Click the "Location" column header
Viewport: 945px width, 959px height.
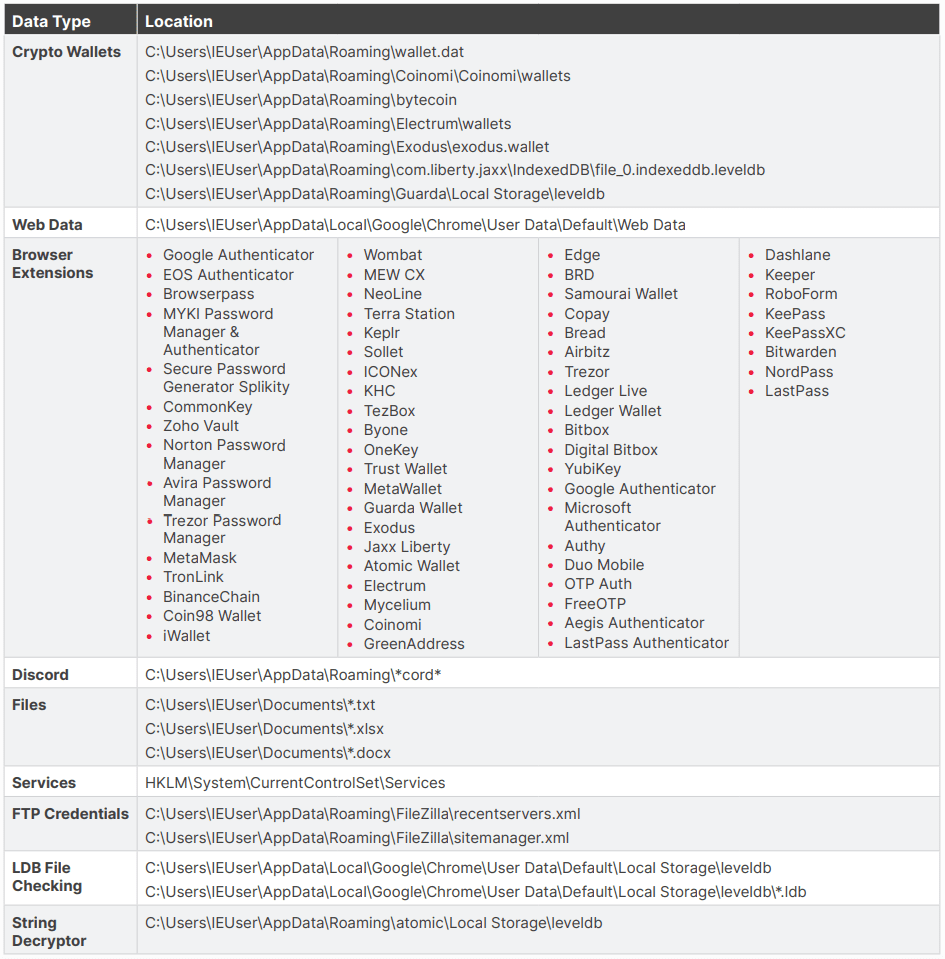[179, 21]
